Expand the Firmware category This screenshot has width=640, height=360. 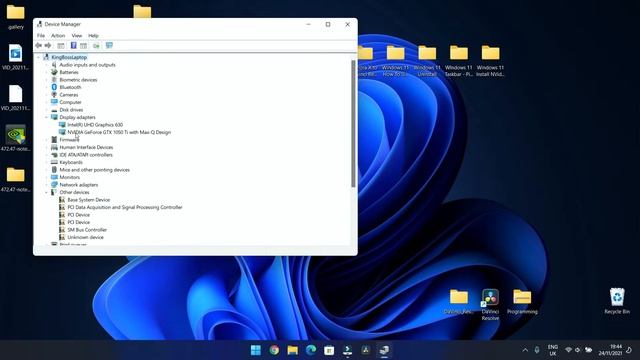click(47, 140)
